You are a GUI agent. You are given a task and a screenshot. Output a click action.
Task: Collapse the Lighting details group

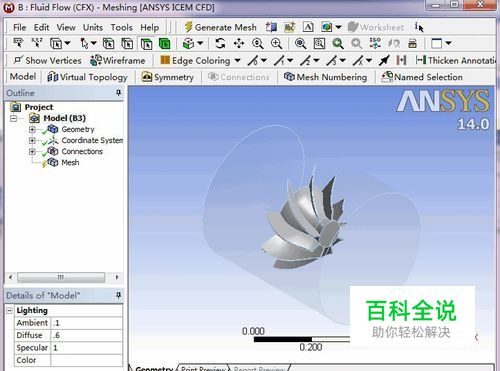click(9, 311)
